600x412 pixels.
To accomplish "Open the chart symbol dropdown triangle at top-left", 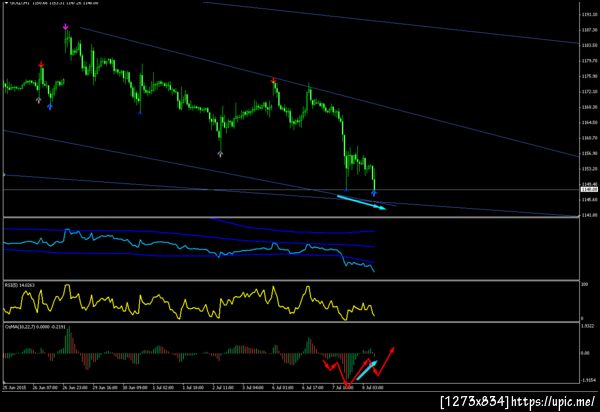I will 6,3.
